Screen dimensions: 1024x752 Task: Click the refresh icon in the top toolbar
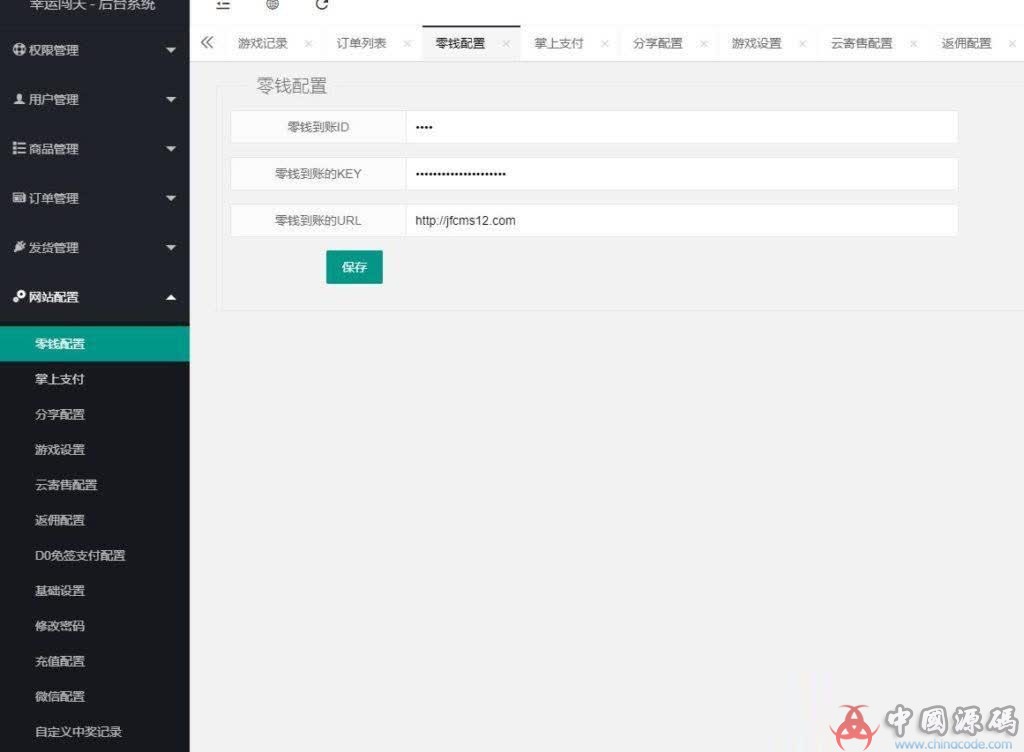320,5
